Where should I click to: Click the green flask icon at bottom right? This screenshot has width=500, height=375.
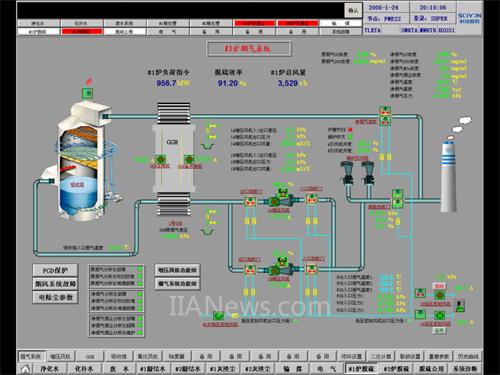pyautogui.click(x=460, y=306)
